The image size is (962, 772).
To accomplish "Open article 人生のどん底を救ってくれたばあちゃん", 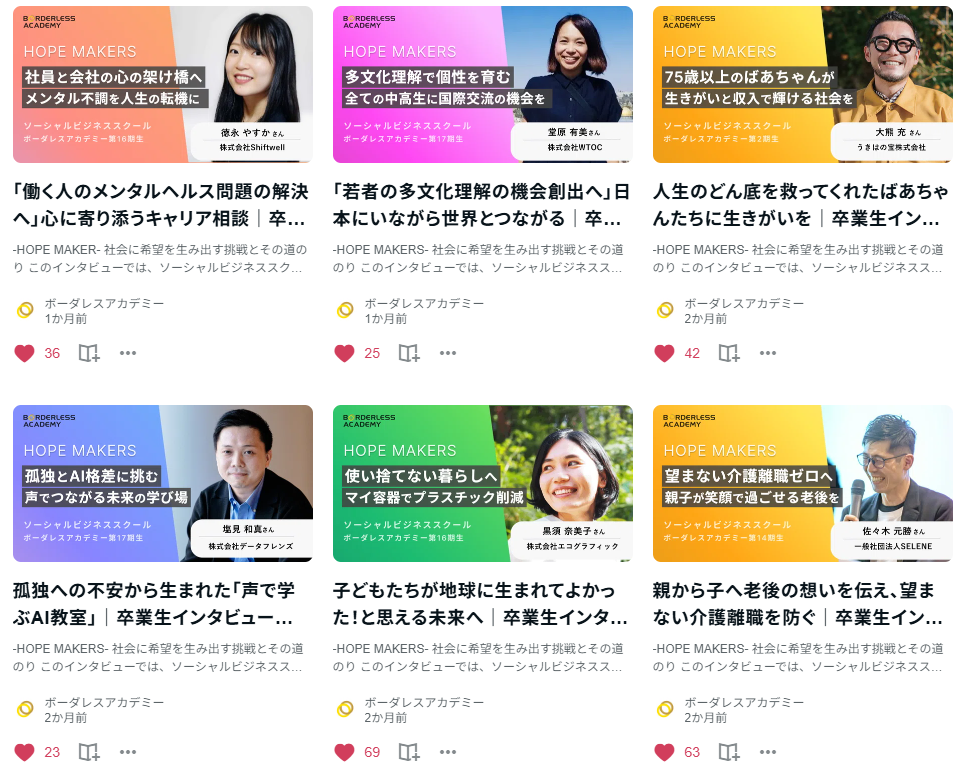I will click(801, 205).
